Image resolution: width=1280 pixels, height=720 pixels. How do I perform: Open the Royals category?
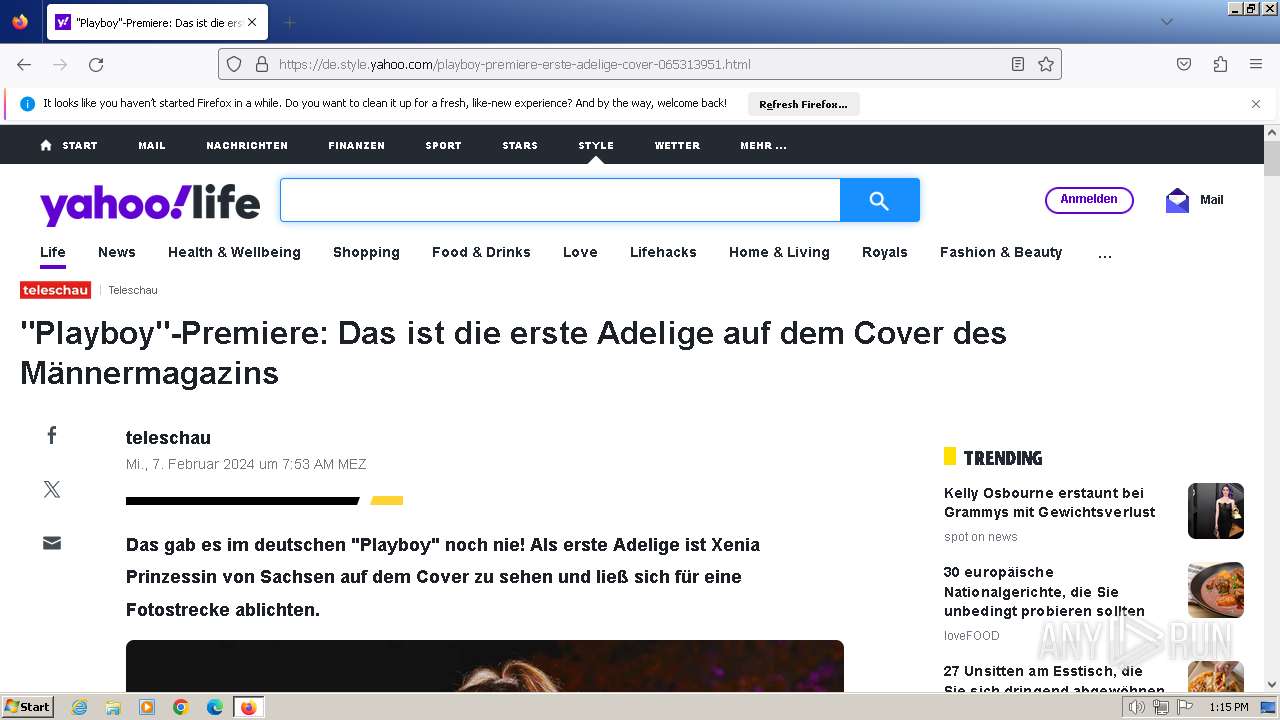click(x=885, y=252)
